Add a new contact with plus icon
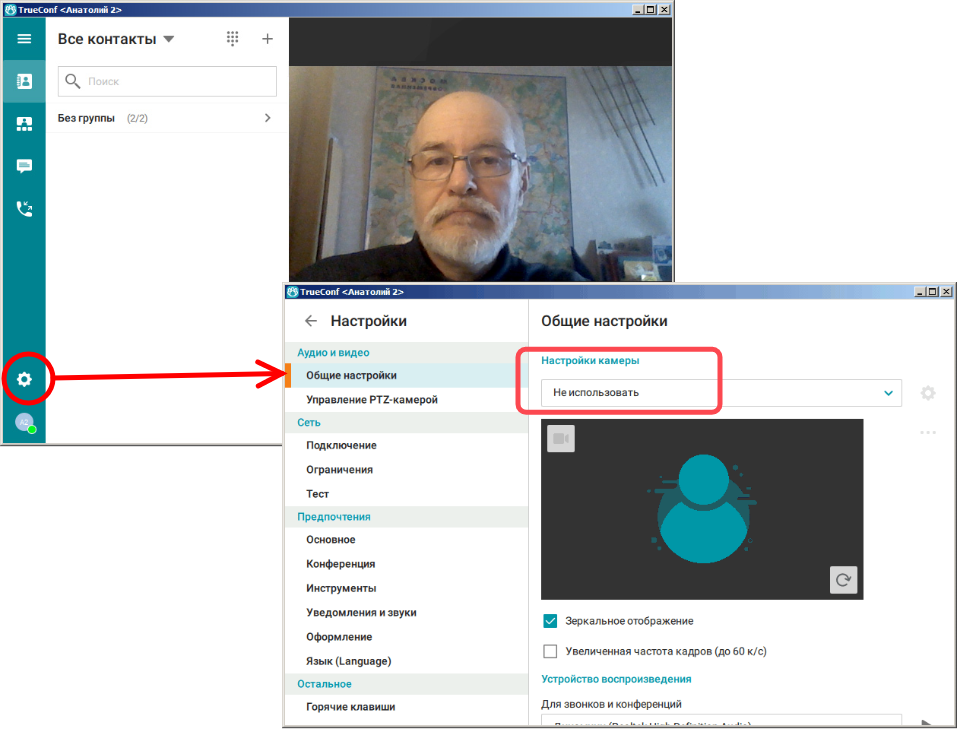 tap(267, 39)
